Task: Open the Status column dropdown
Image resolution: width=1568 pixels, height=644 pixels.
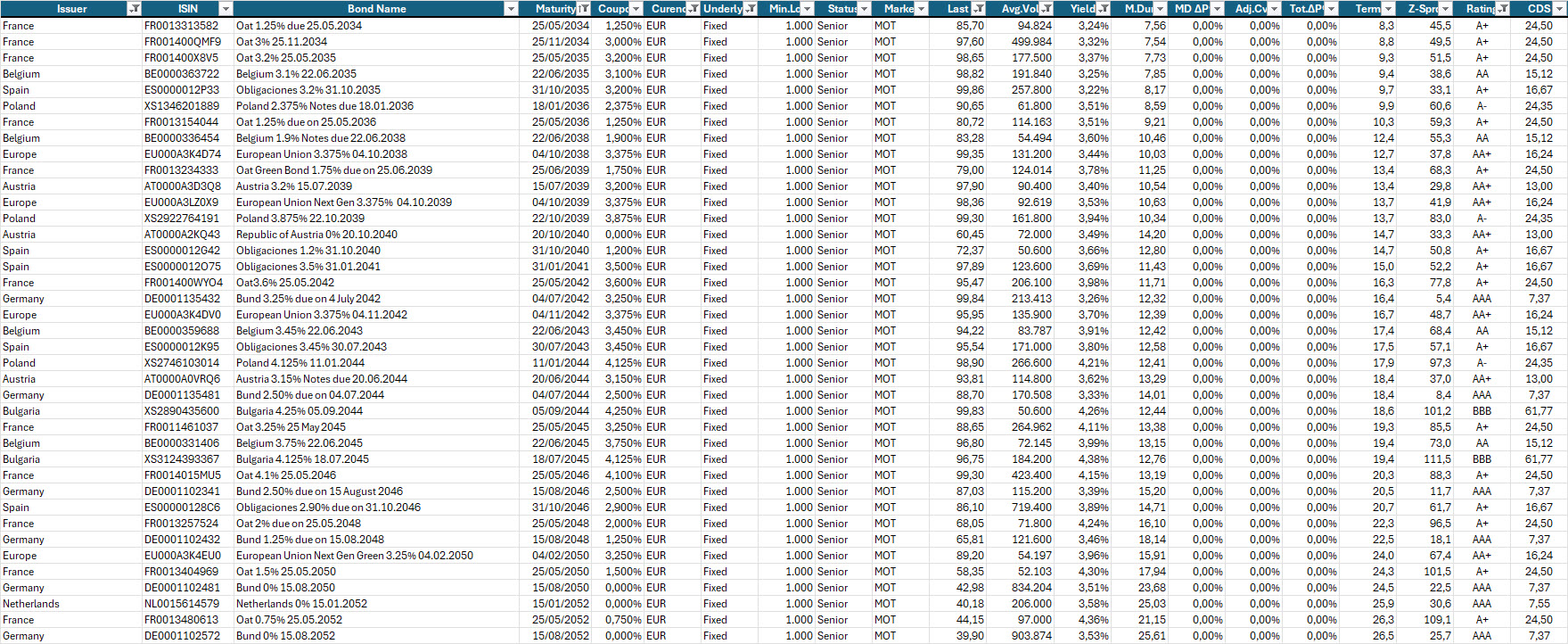Action: [x=864, y=9]
